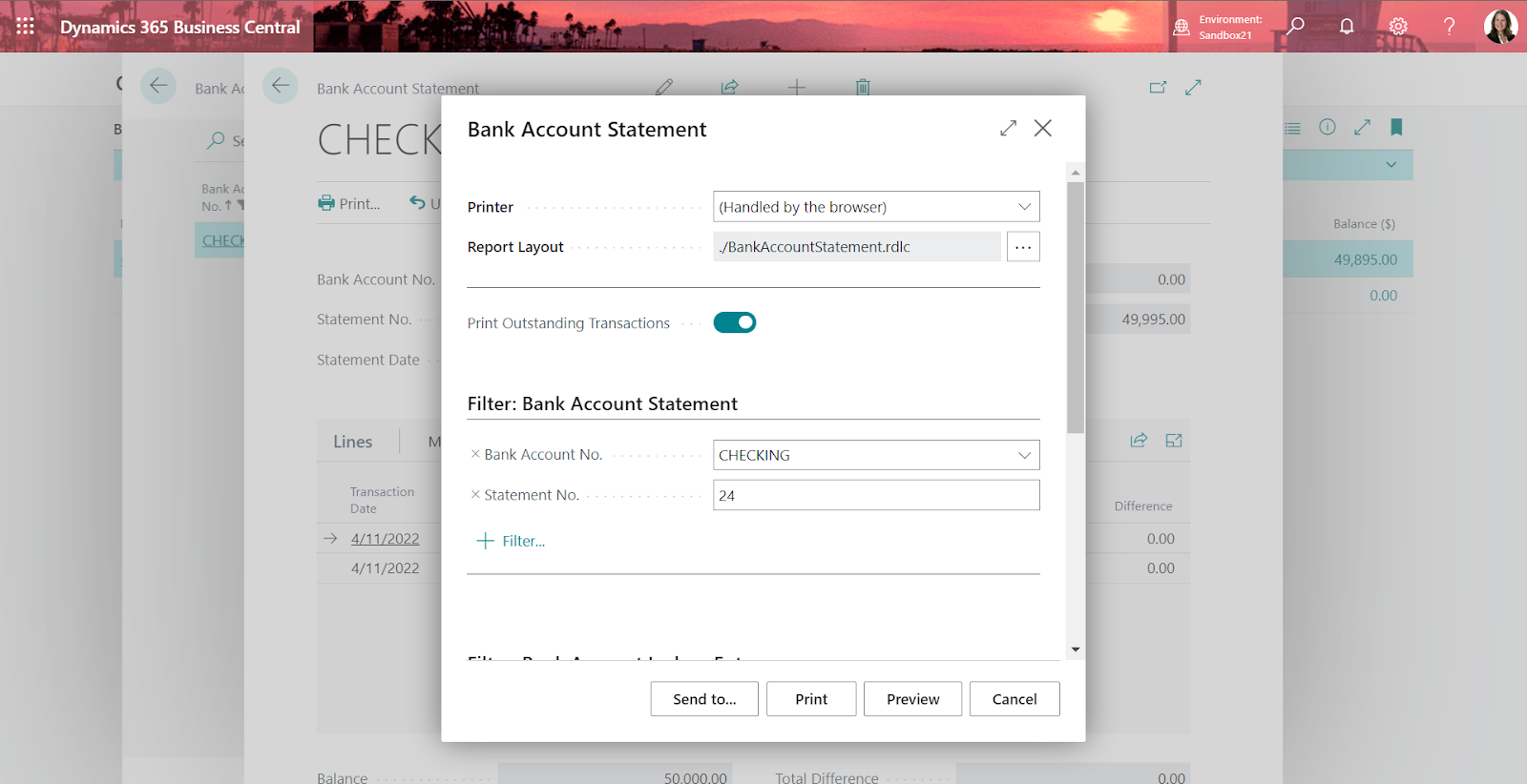The height and width of the screenshot is (784, 1527).
Task: Toggle statement page full width arrows
Action: (1193, 87)
